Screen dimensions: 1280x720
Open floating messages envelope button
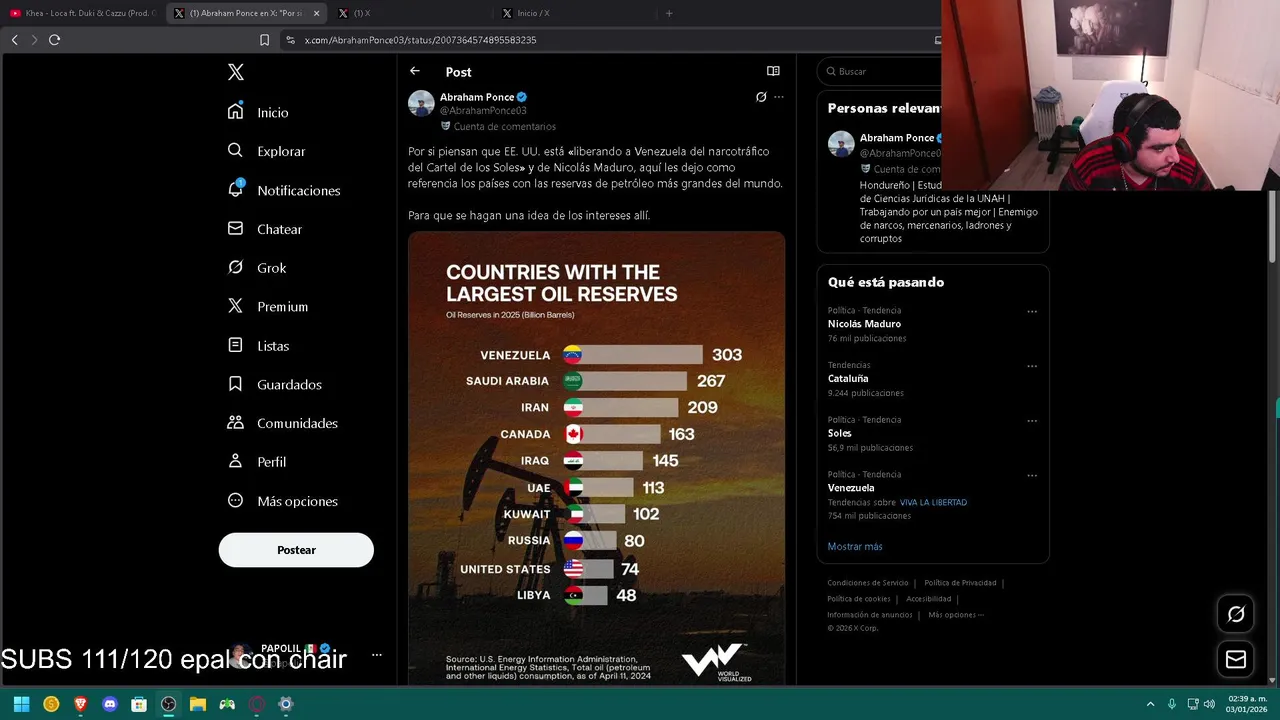point(1236,659)
